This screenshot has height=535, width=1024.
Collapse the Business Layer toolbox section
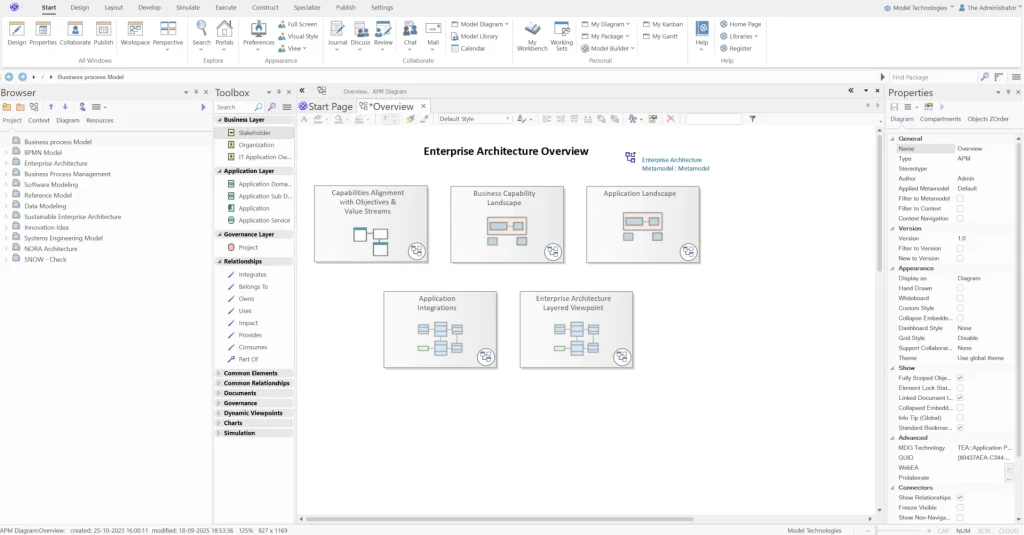[219, 120]
